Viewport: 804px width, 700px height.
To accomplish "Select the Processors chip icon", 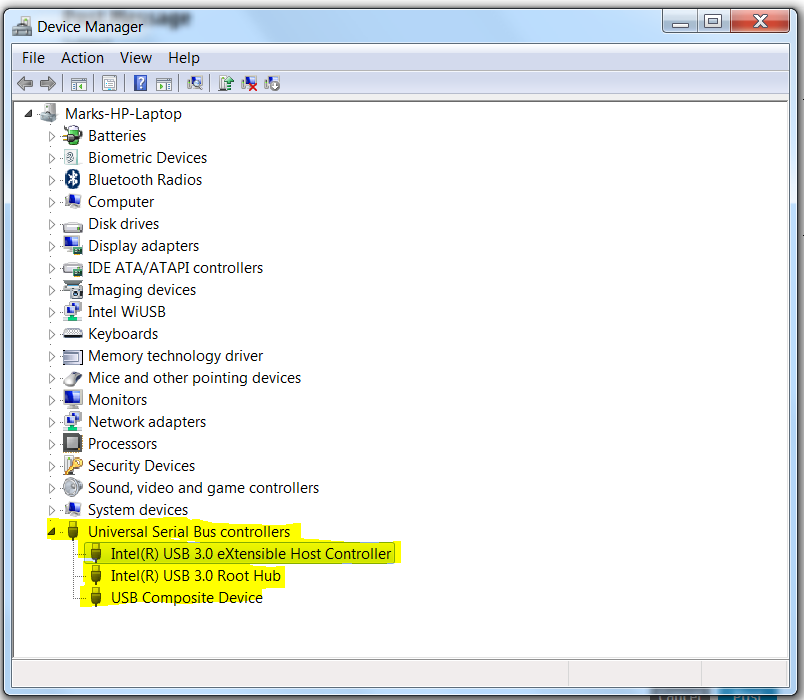I will click(72, 443).
